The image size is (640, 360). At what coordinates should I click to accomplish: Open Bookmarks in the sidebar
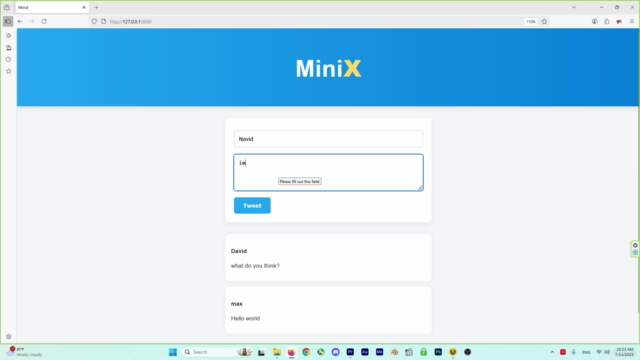point(9,71)
